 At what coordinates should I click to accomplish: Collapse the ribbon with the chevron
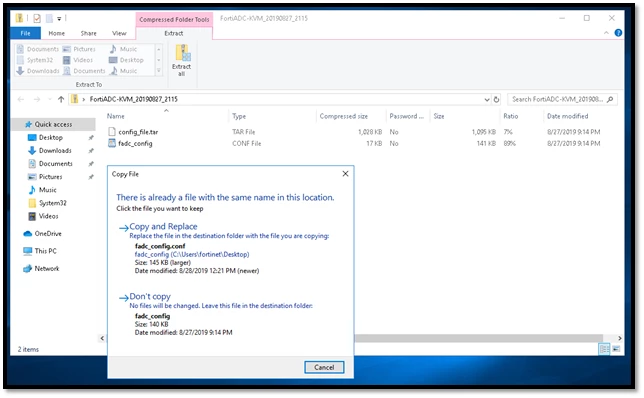point(606,33)
